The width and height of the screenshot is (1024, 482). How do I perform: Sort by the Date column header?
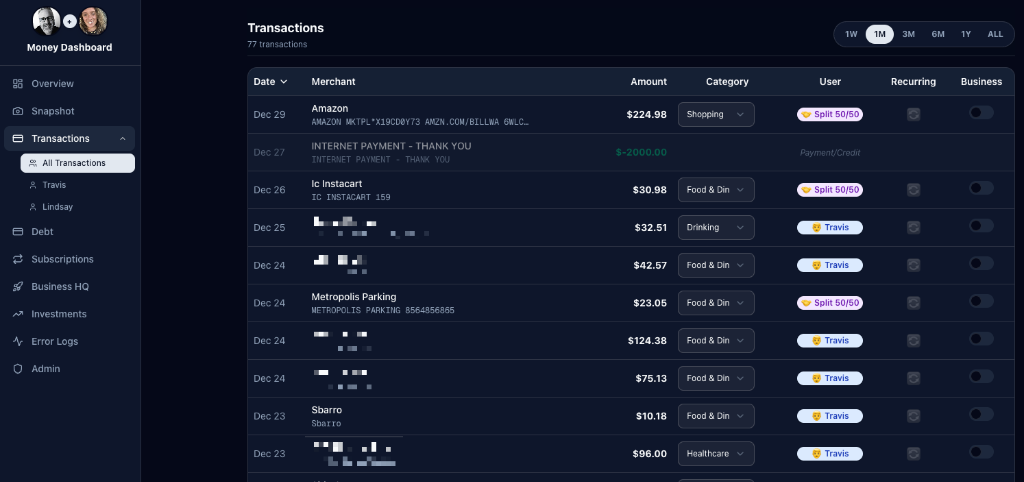pos(270,82)
